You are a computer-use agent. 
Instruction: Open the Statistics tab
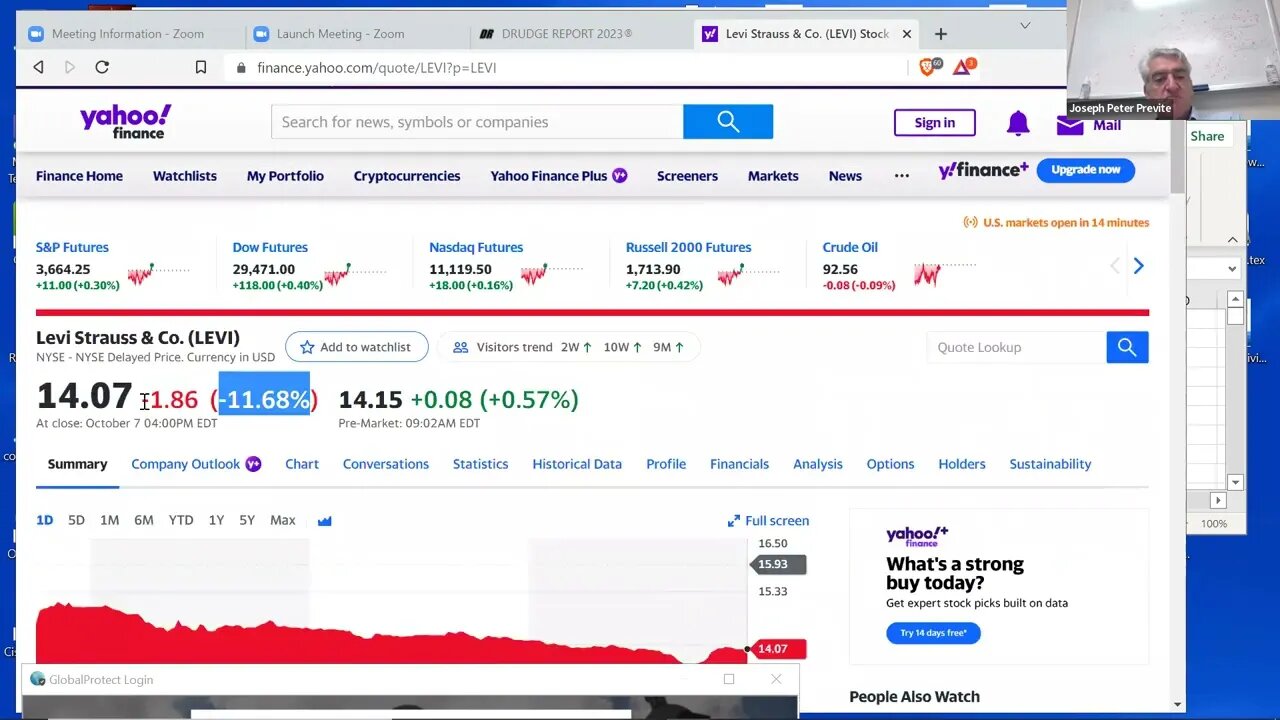[x=481, y=464]
